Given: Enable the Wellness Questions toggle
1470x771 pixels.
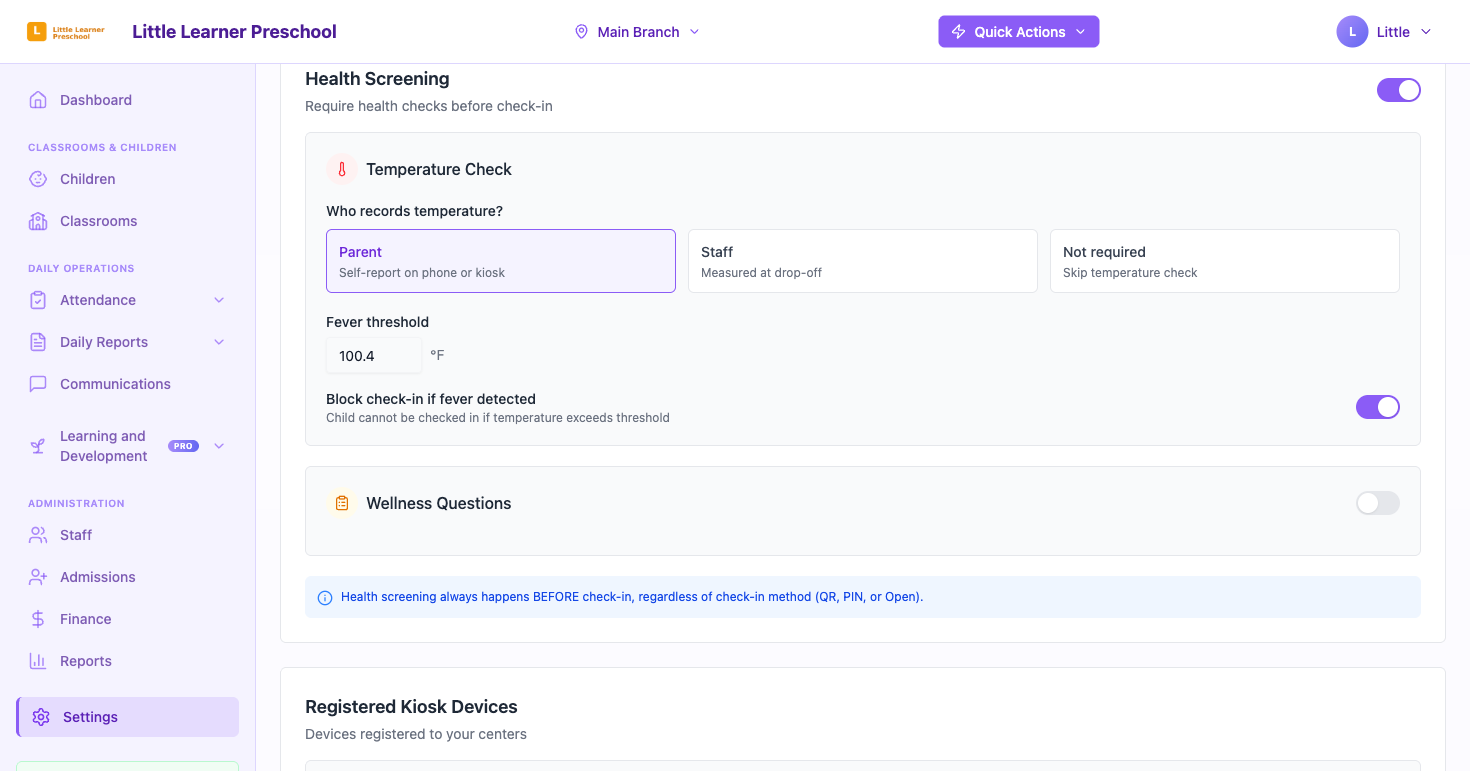Looking at the screenshot, I should coord(1377,503).
